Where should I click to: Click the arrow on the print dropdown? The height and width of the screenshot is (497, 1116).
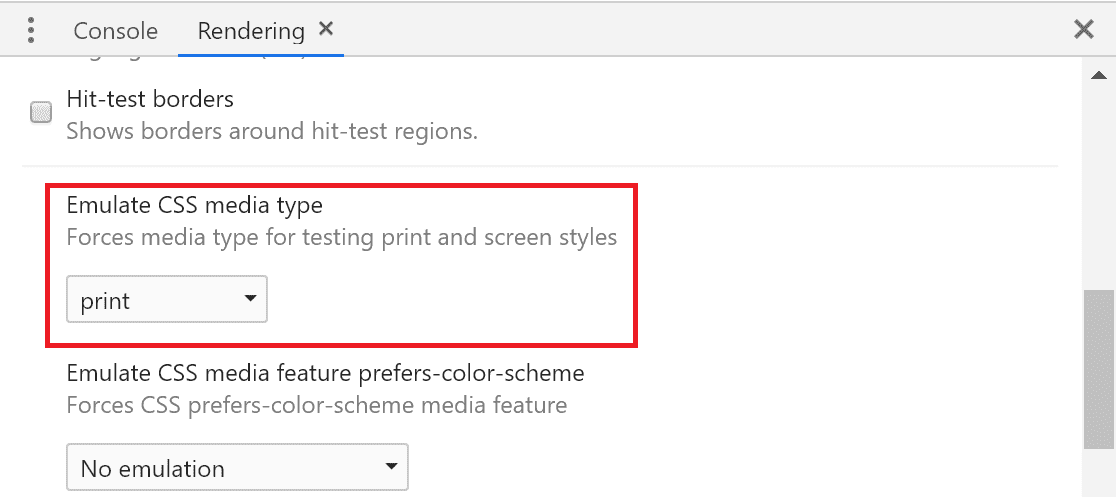[x=250, y=299]
